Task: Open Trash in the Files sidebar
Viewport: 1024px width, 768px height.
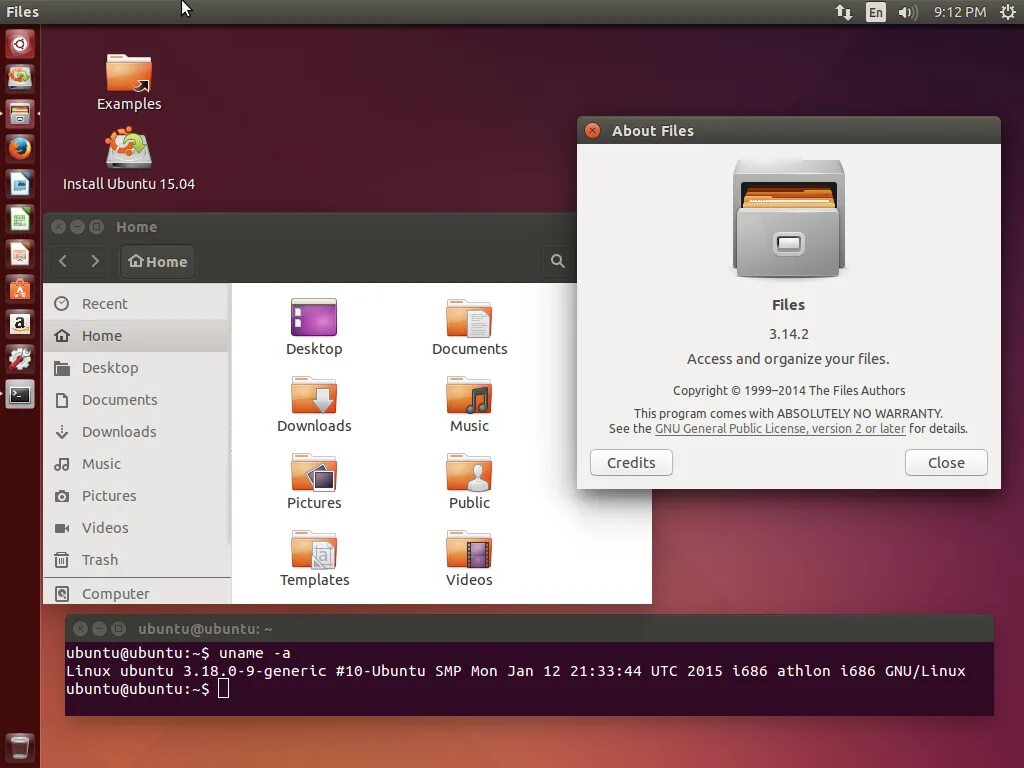Action: point(136,560)
